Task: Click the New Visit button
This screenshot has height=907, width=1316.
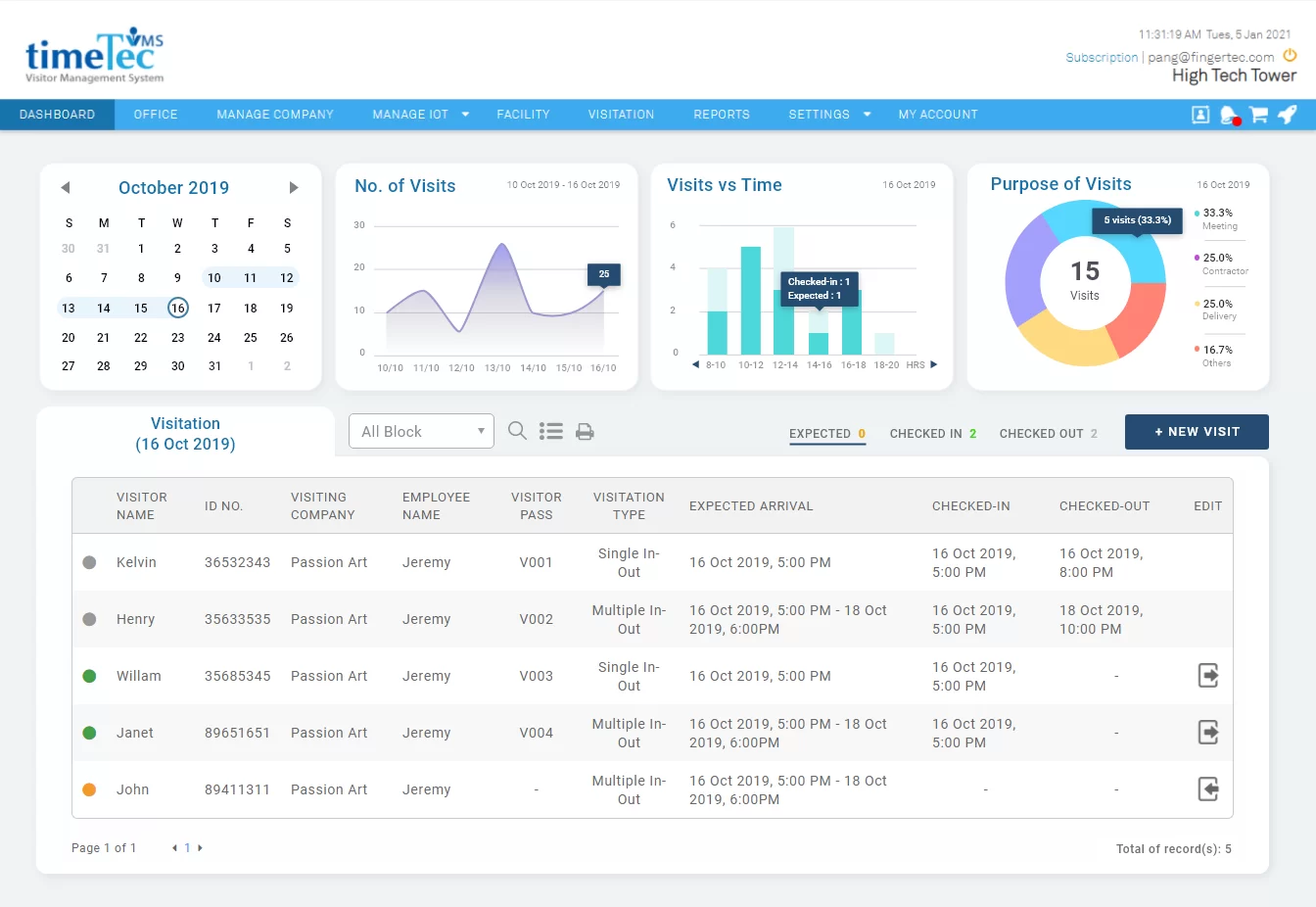Action: coord(1197,432)
